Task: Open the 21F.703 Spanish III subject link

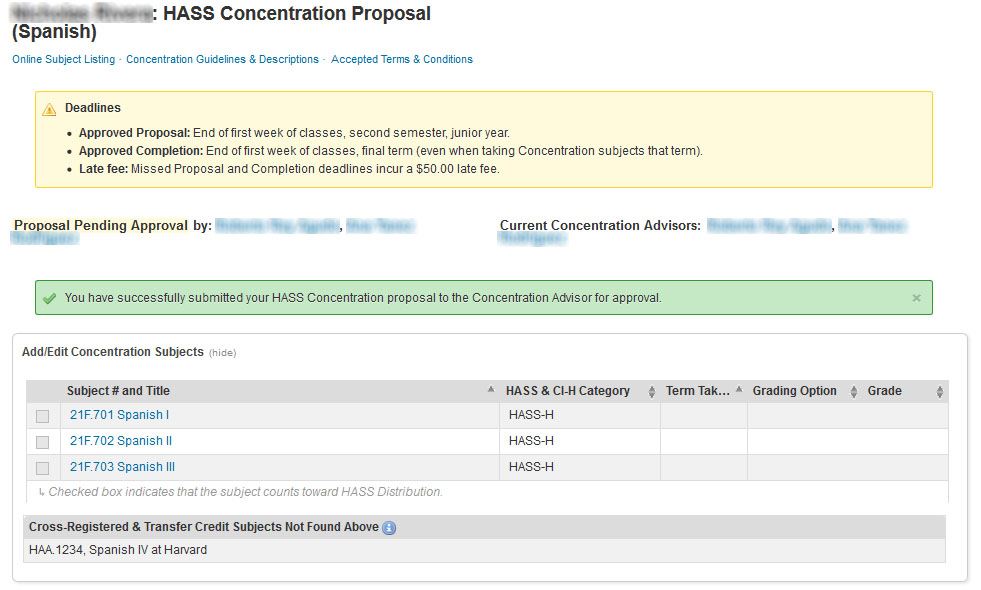Action: (x=122, y=467)
